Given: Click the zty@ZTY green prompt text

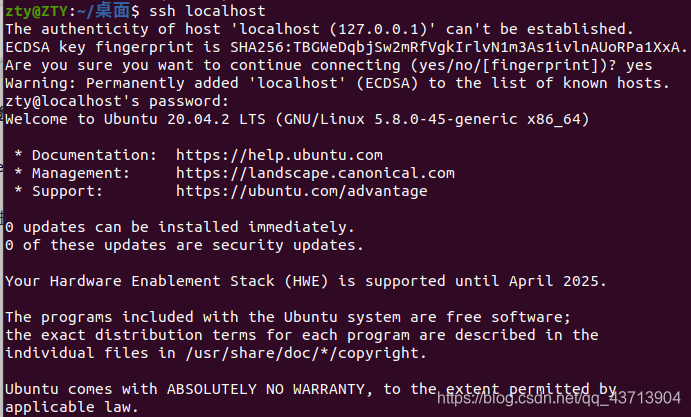Looking at the screenshot, I should point(37,11).
